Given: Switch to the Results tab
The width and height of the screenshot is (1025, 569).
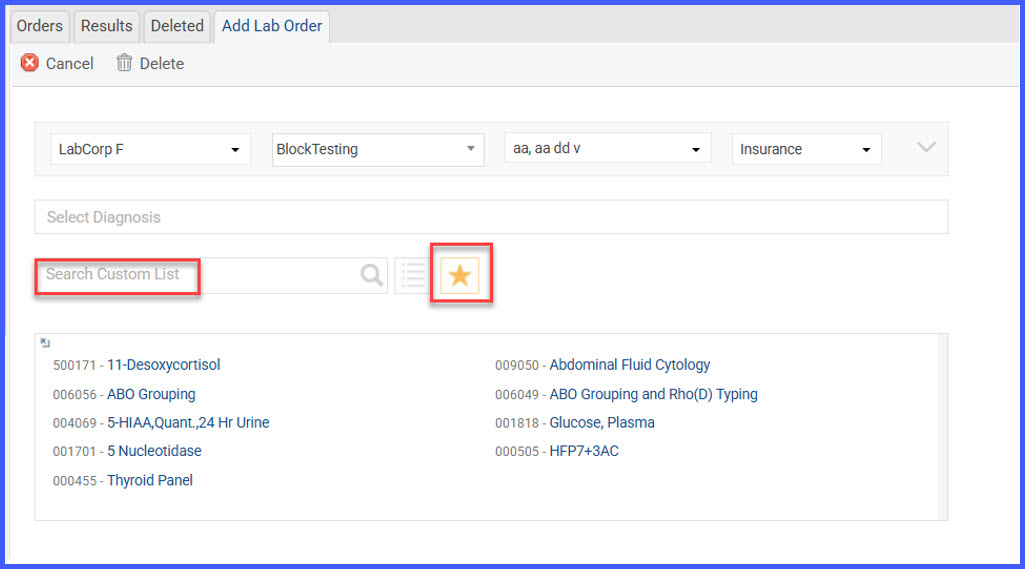Looking at the screenshot, I should [x=107, y=26].
